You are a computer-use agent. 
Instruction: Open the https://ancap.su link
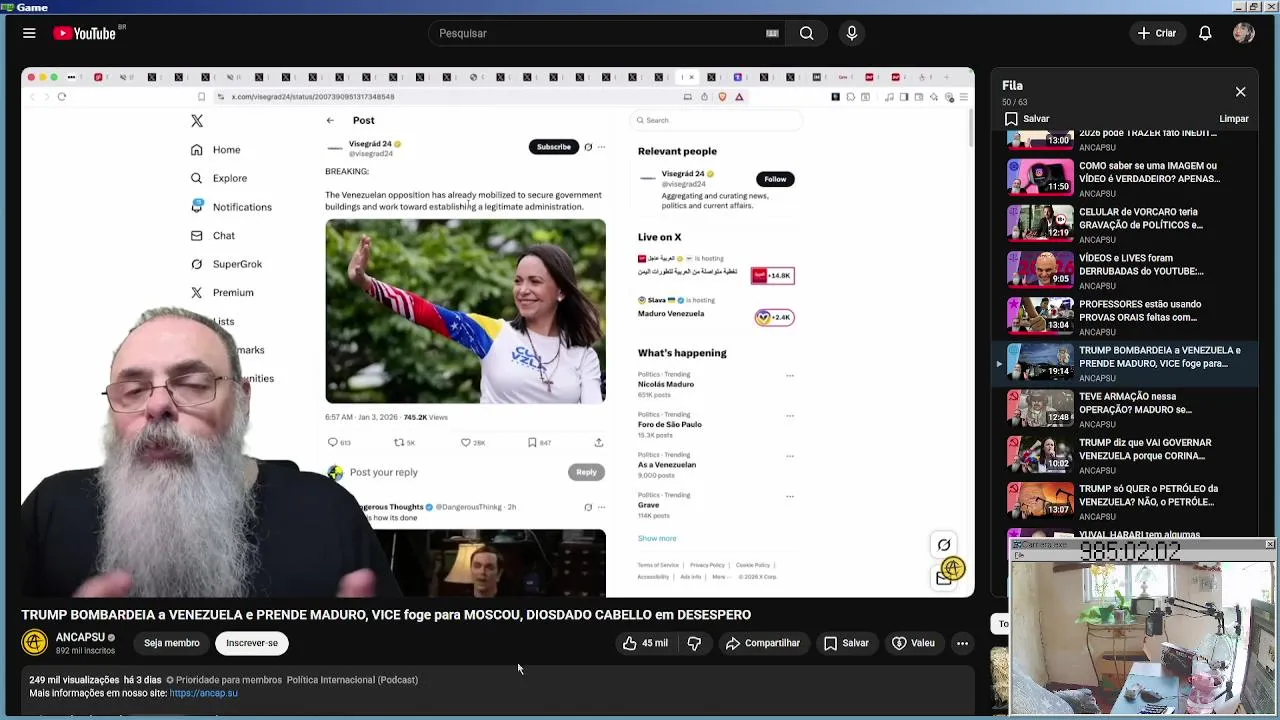point(204,693)
